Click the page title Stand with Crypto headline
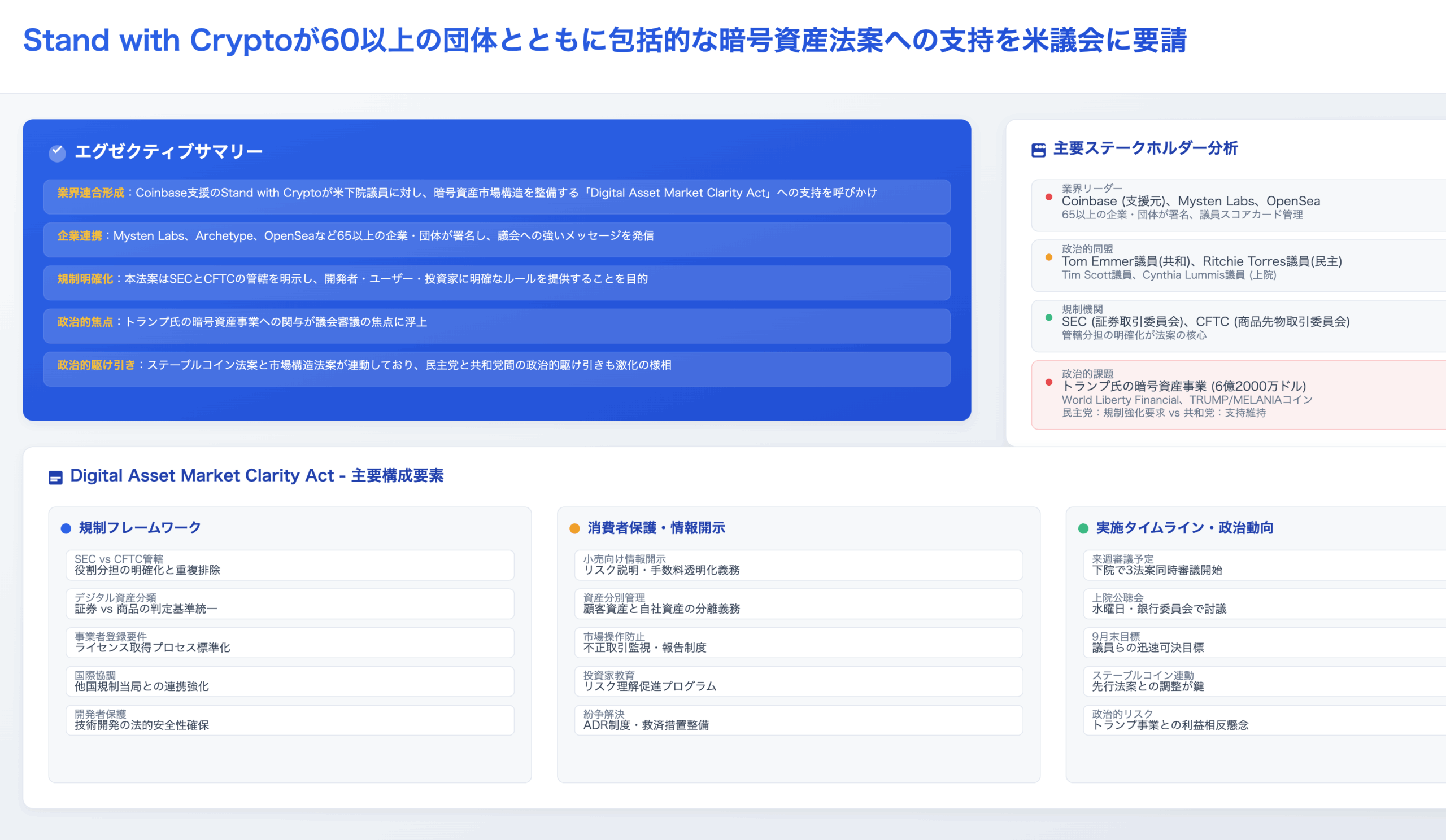This screenshot has width=1446, height=840. pyautogui.click(x=605, y=41)
